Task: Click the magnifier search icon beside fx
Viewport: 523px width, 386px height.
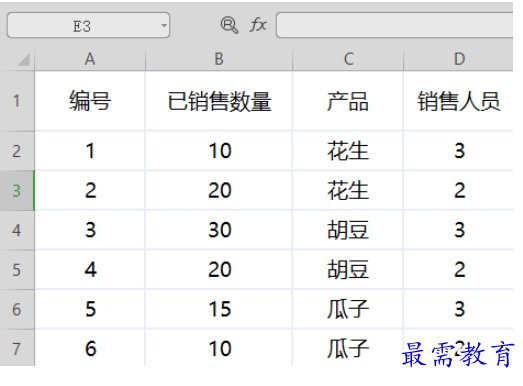Action: tap(229, 25)
